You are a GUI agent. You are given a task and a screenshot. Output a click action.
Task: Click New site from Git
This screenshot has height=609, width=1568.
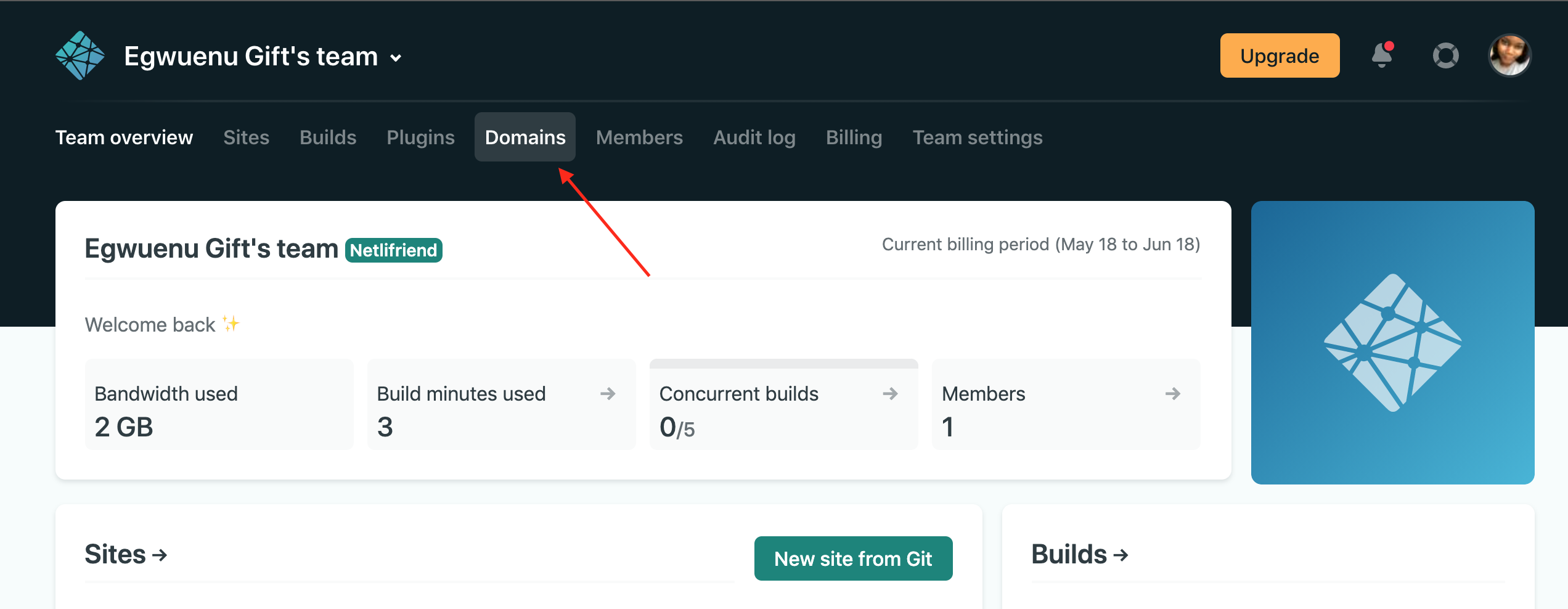(x=854, y=558)
